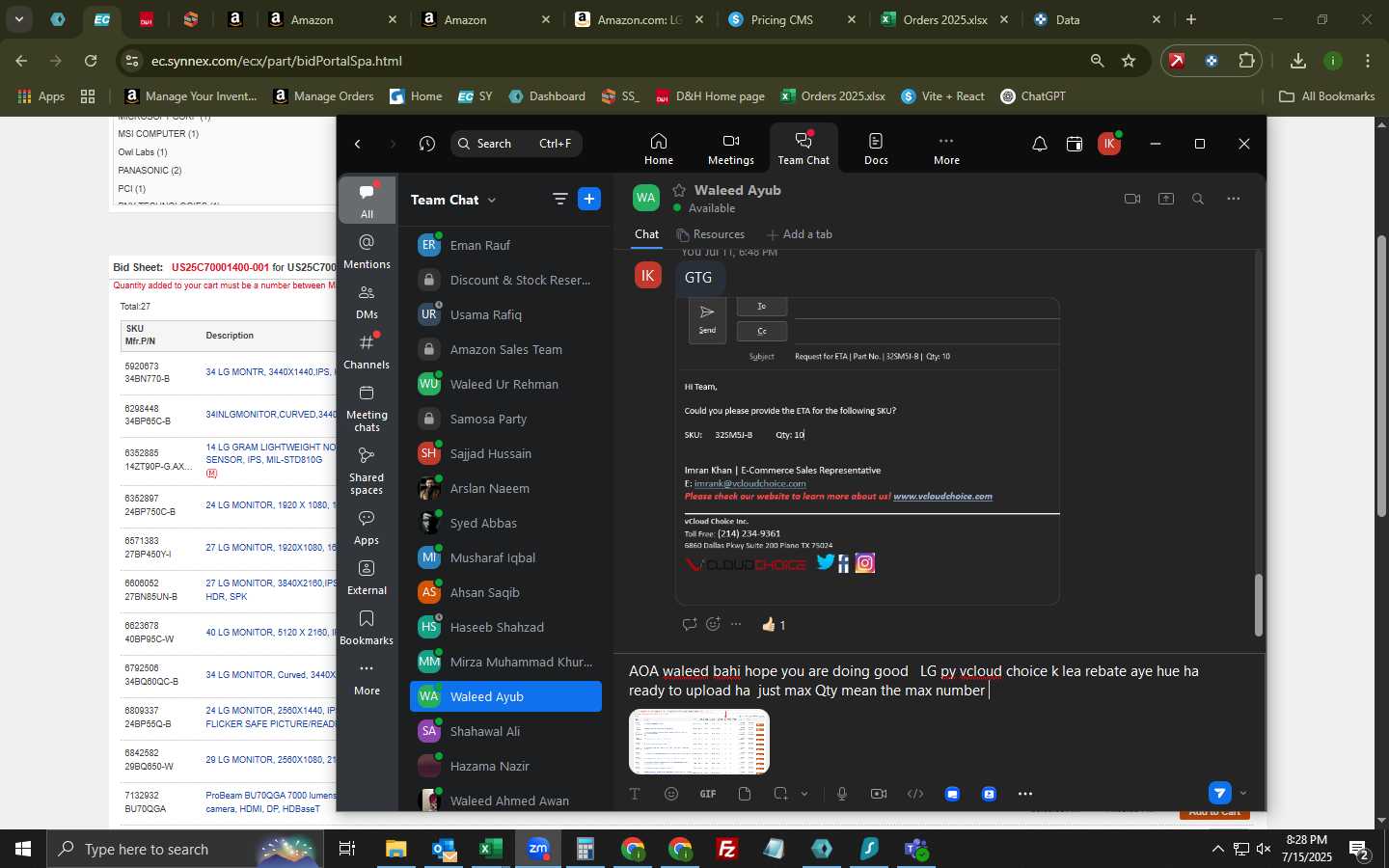The image size is (1389, 868).
Task: Click Add a tab in the chat header
Action: pyautogui.click(x=799, y=234)
